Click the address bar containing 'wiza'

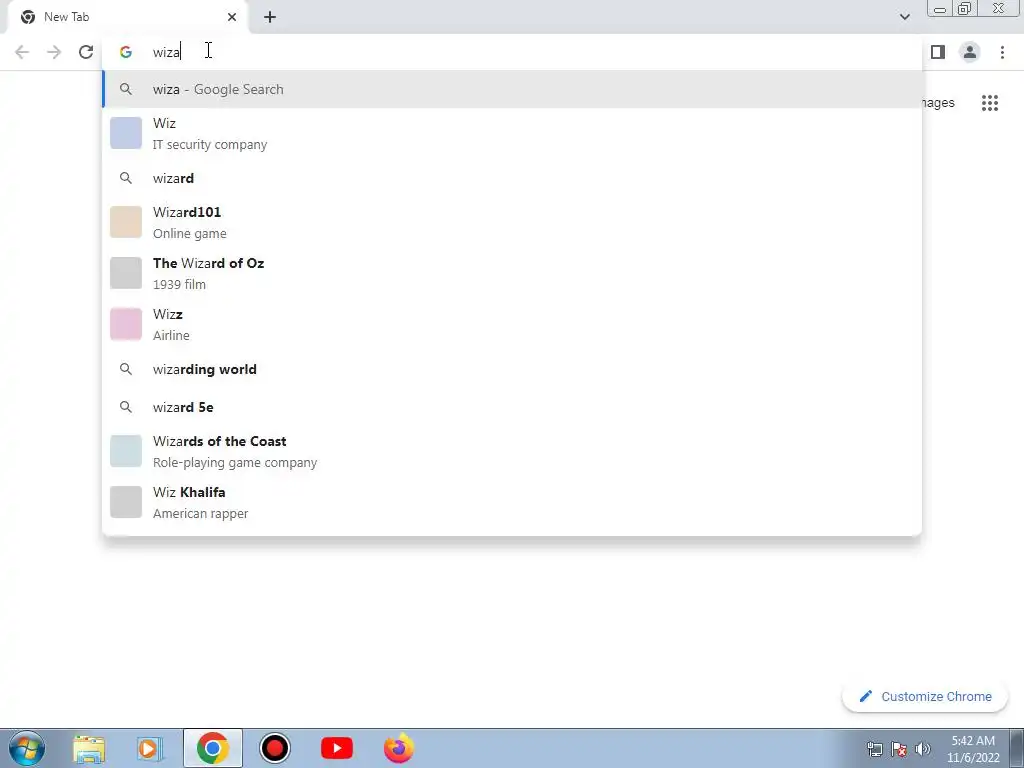pos(512,52)
